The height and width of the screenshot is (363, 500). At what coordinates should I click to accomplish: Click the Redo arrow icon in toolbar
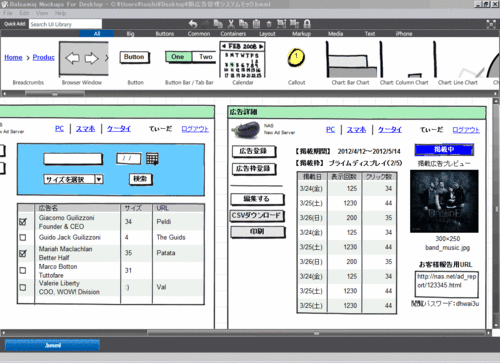point(206,24)
